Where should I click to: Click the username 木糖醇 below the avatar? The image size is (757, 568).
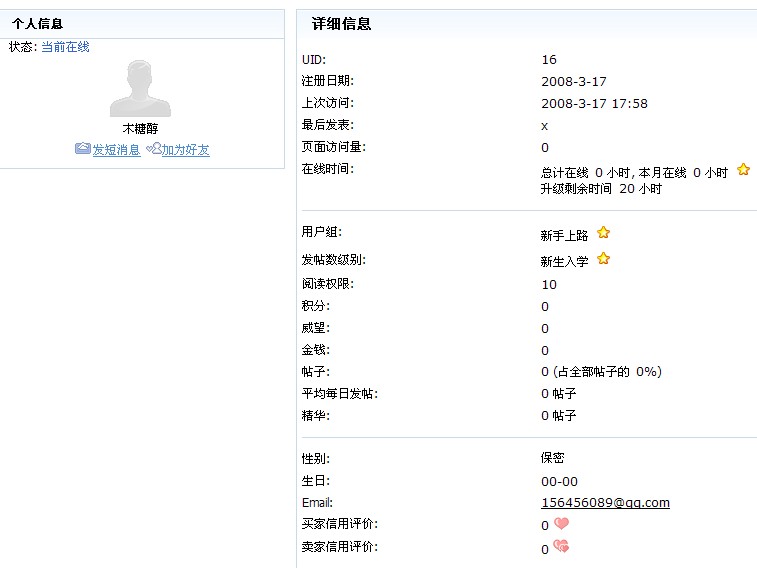point(140,129)
